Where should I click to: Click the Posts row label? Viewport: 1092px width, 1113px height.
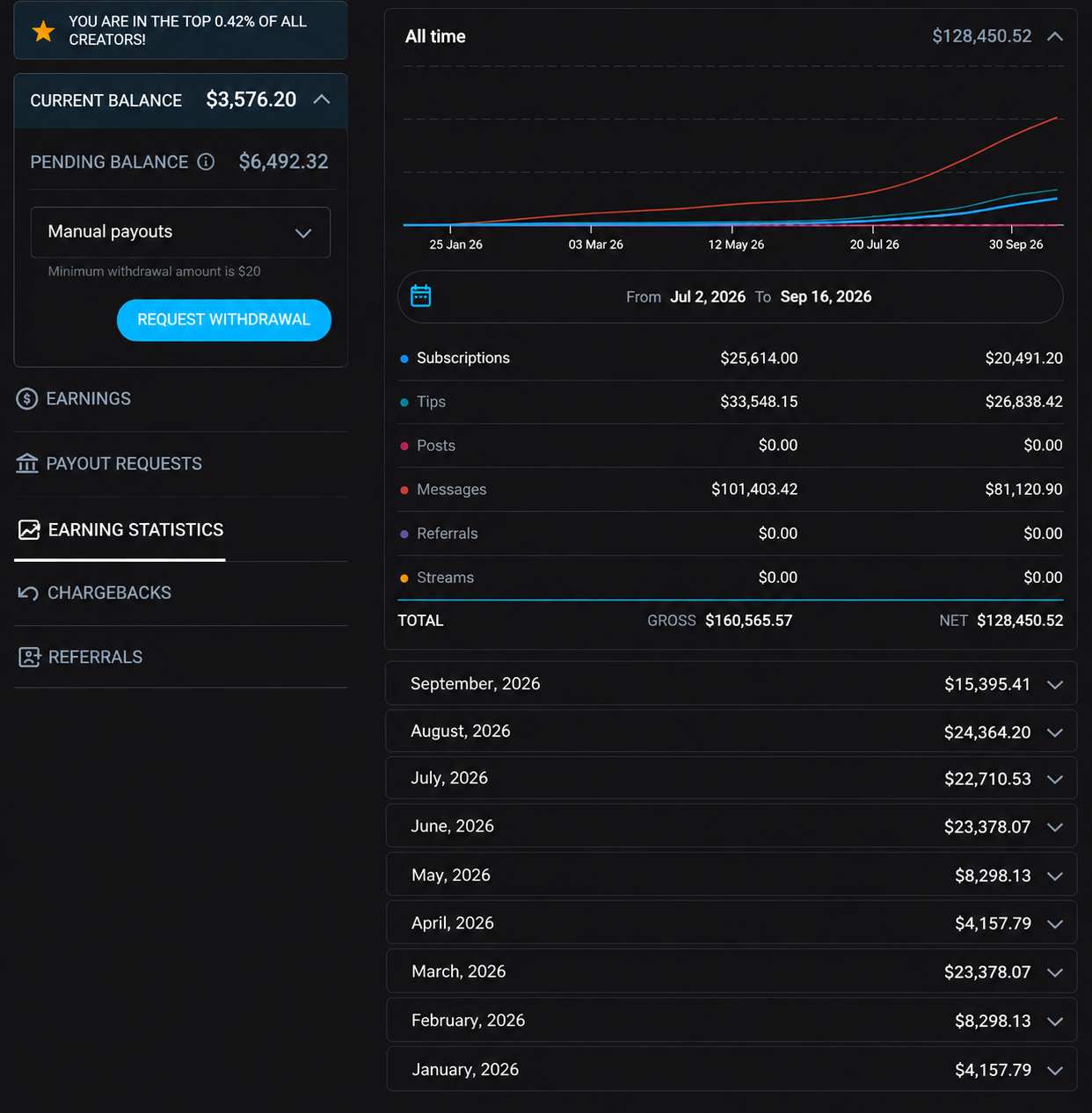436,446
